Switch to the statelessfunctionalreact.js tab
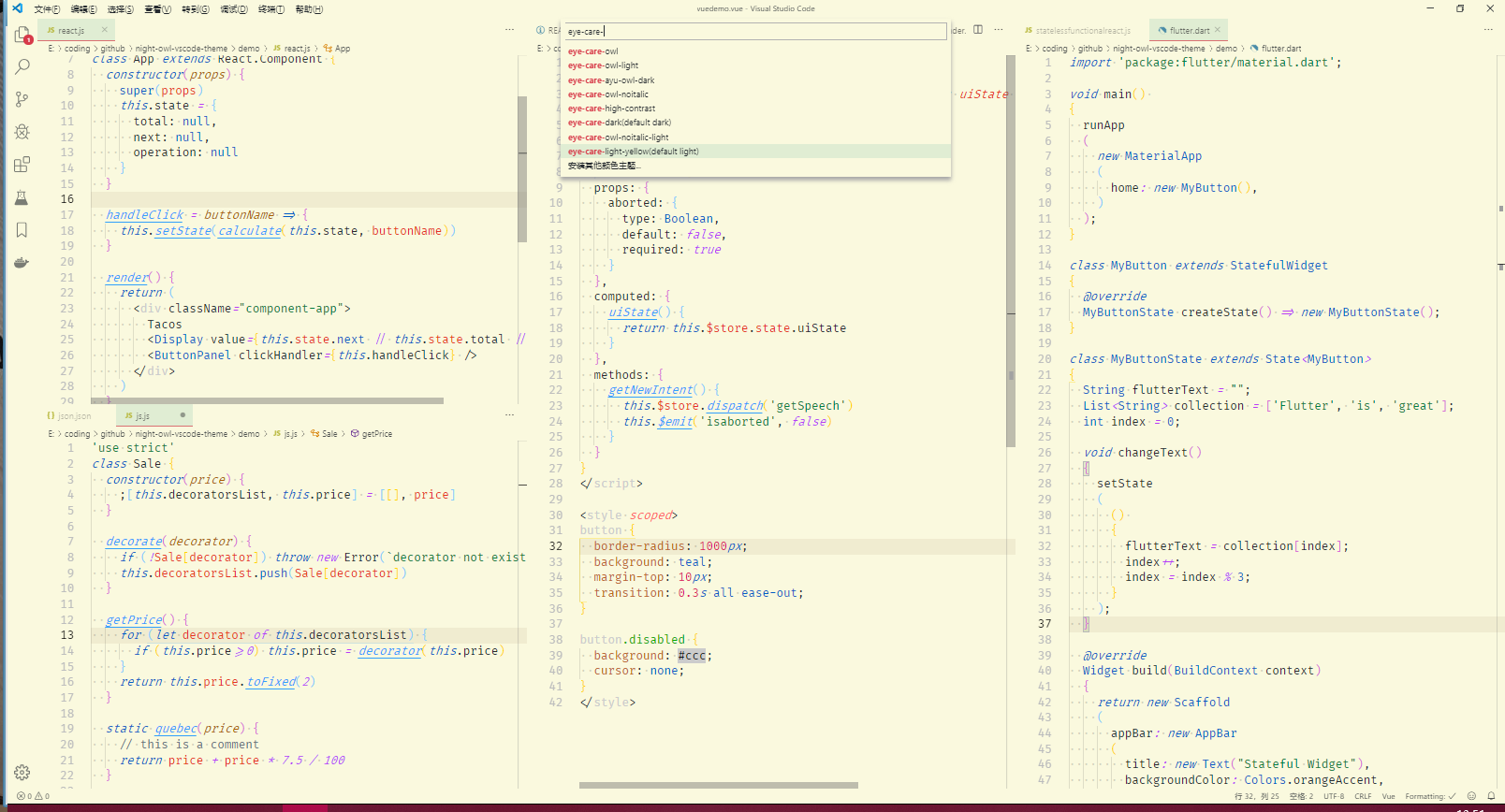Viewport: 1505px width, 812px height. (x=1081, y=31)
